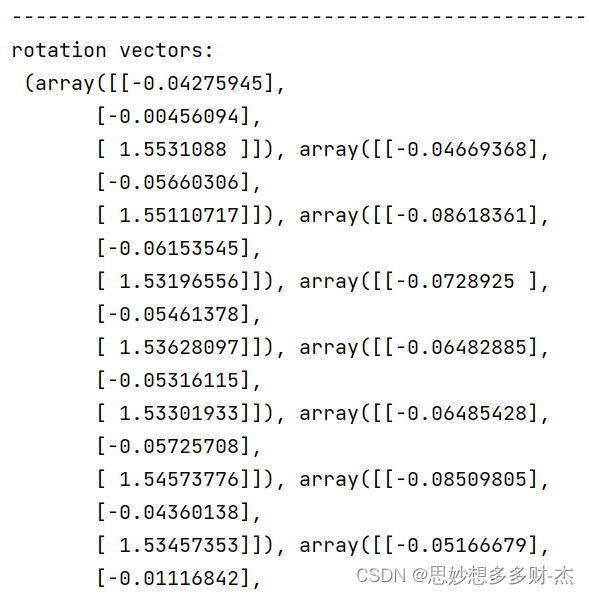Click the 'rotation vectors:' heading text

(x=112, y=50)
